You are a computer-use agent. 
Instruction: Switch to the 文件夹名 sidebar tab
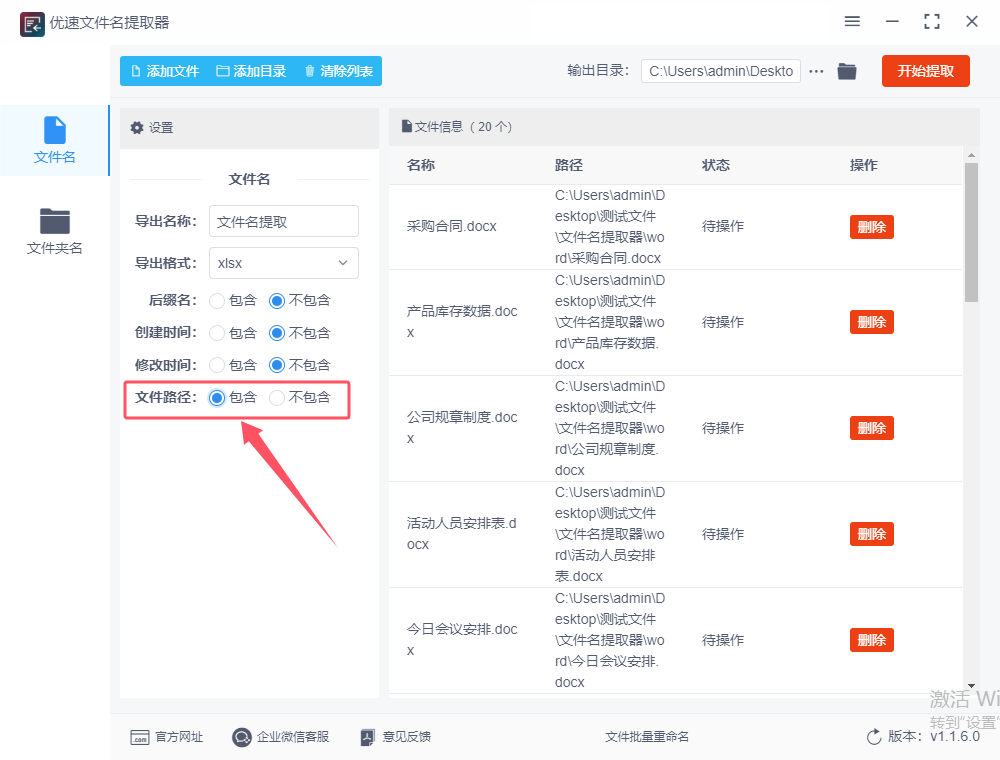(x=55, y=231)
